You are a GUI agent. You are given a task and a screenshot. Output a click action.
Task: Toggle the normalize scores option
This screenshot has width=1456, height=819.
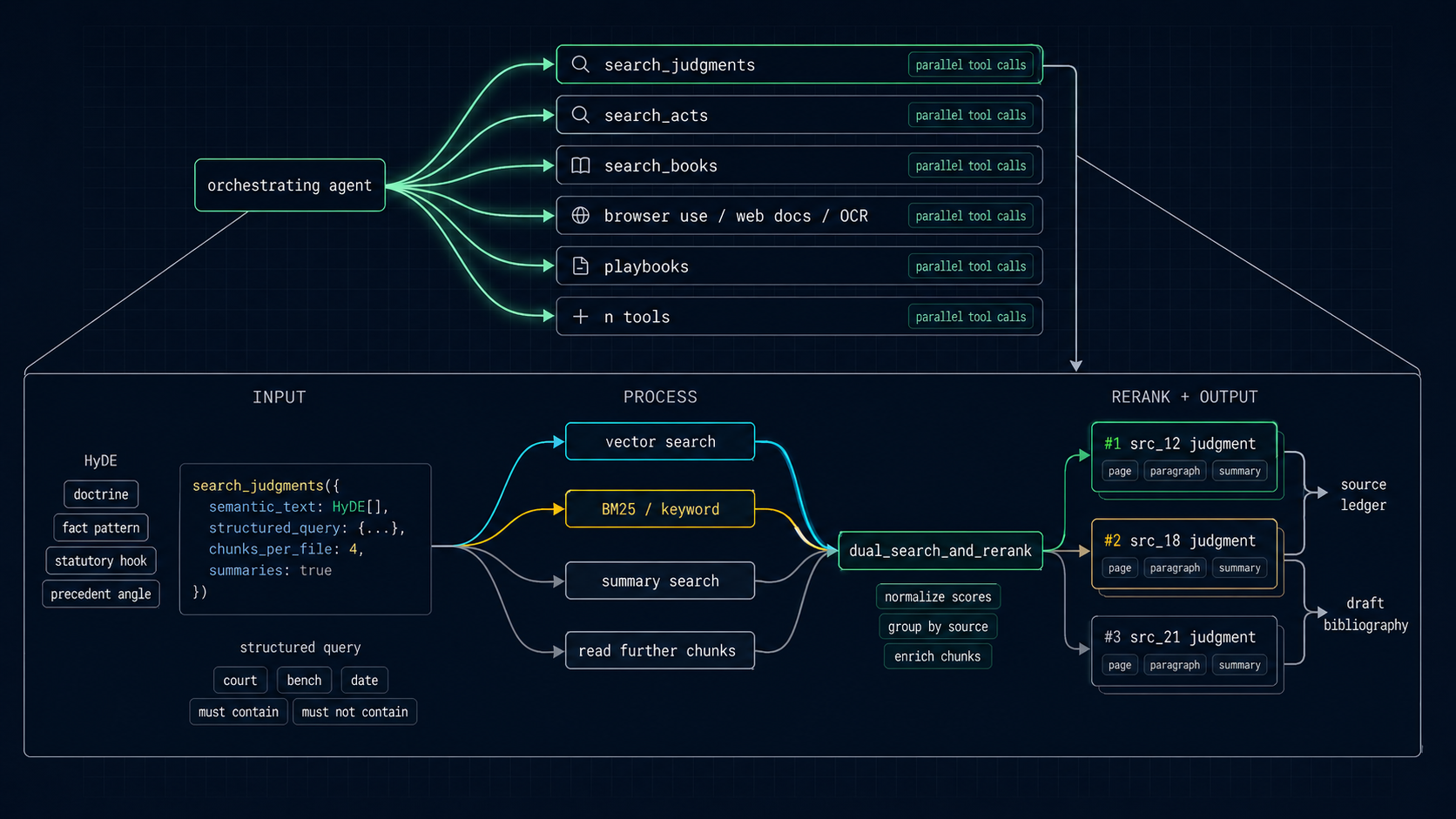(937, 596)
